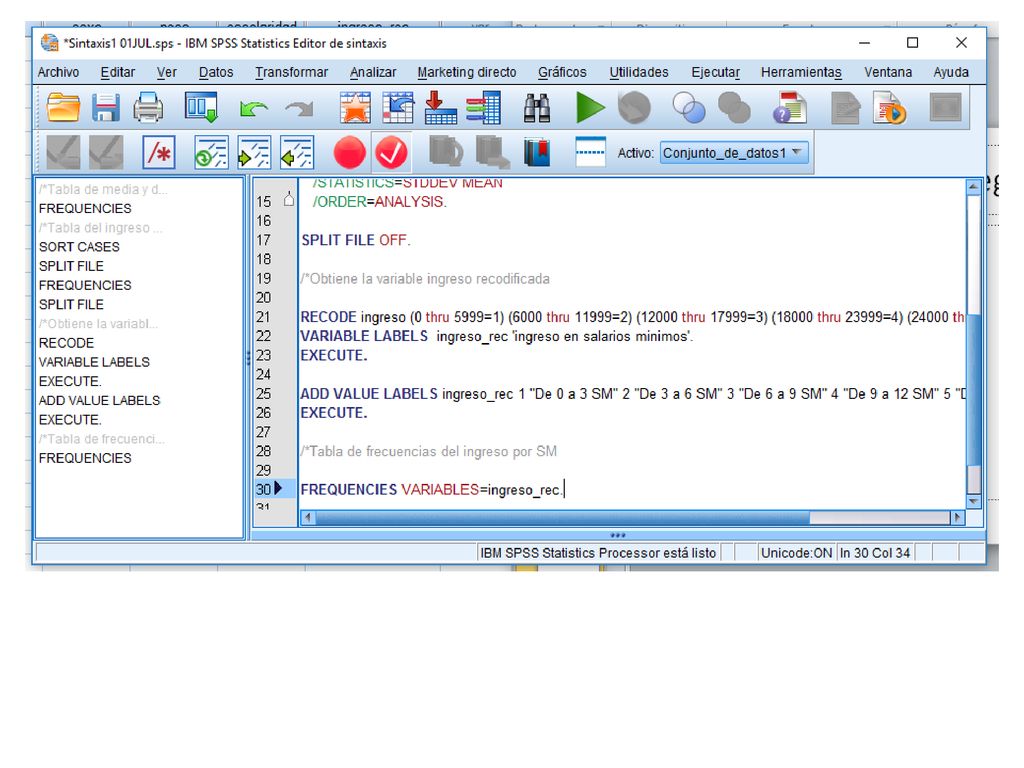Open the Archivo menu

(58, 72)
